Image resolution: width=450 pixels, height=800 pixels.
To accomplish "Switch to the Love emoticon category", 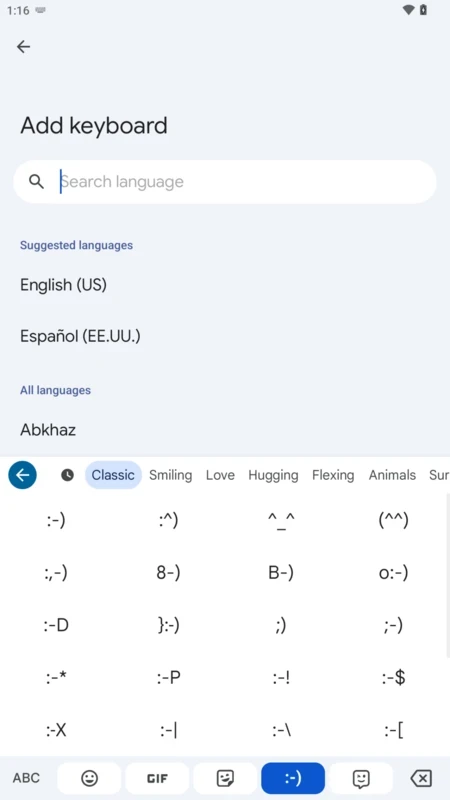I will (x=220, y=475).
